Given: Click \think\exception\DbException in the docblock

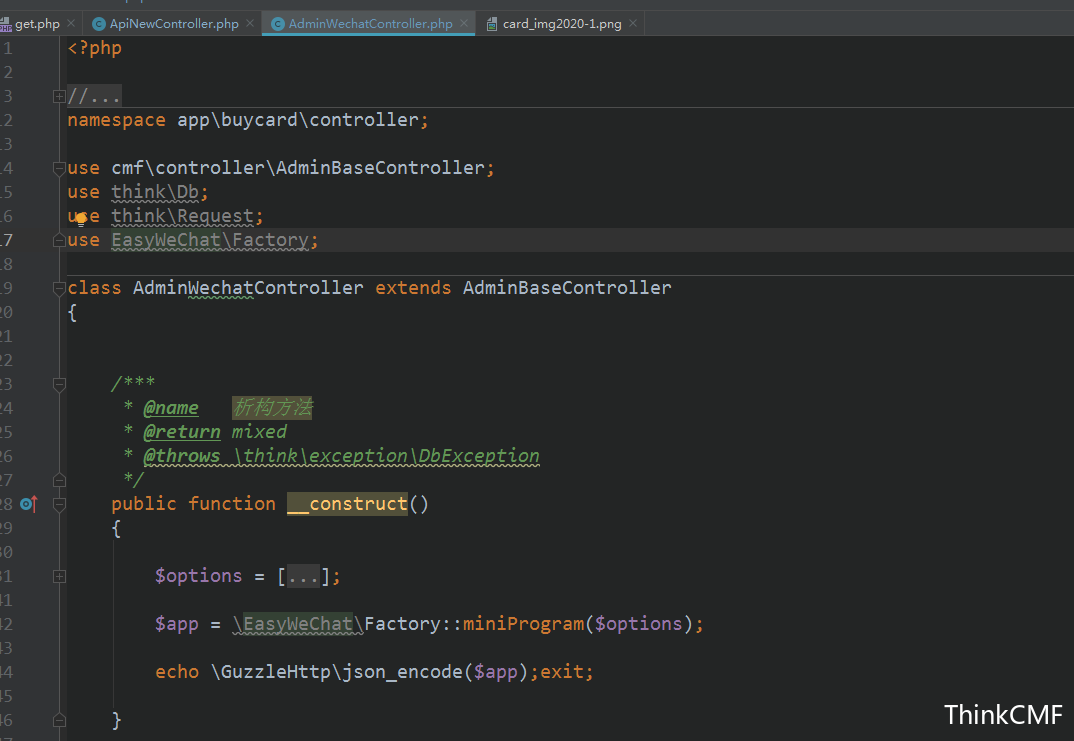Looking at the screenshot, I should [x=386, y=456].
